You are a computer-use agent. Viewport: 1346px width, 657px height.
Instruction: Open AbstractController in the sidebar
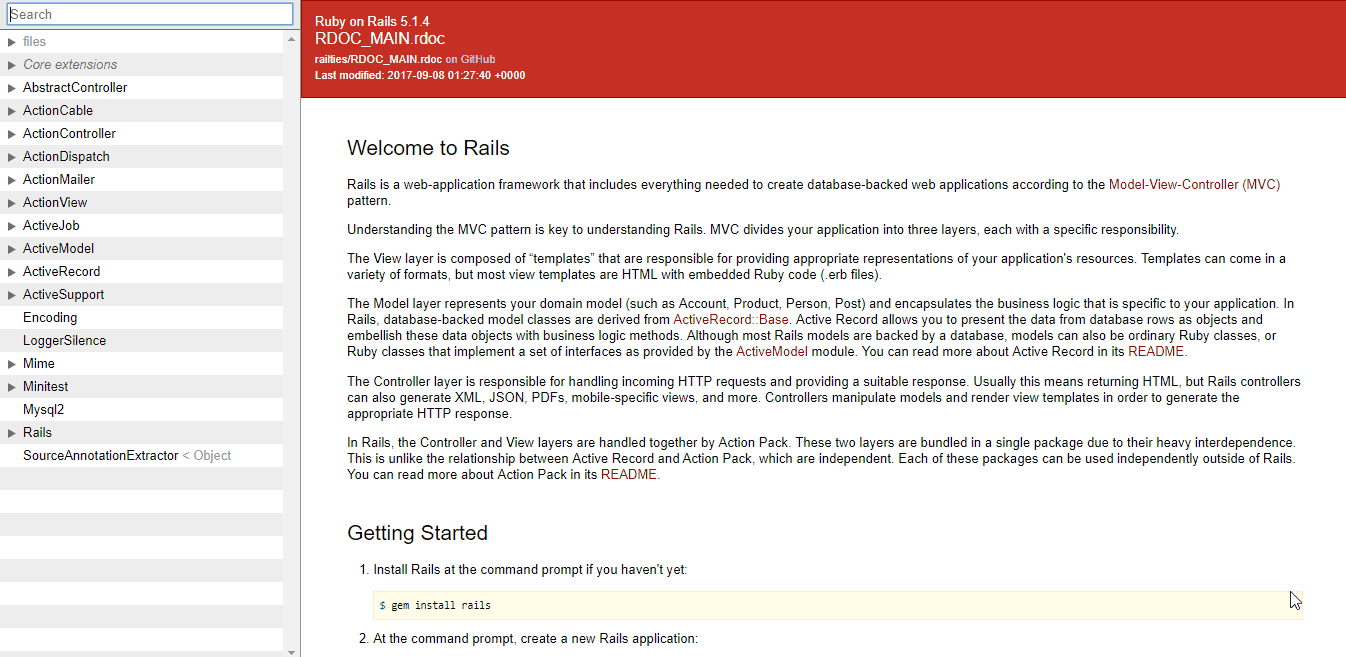75,88
